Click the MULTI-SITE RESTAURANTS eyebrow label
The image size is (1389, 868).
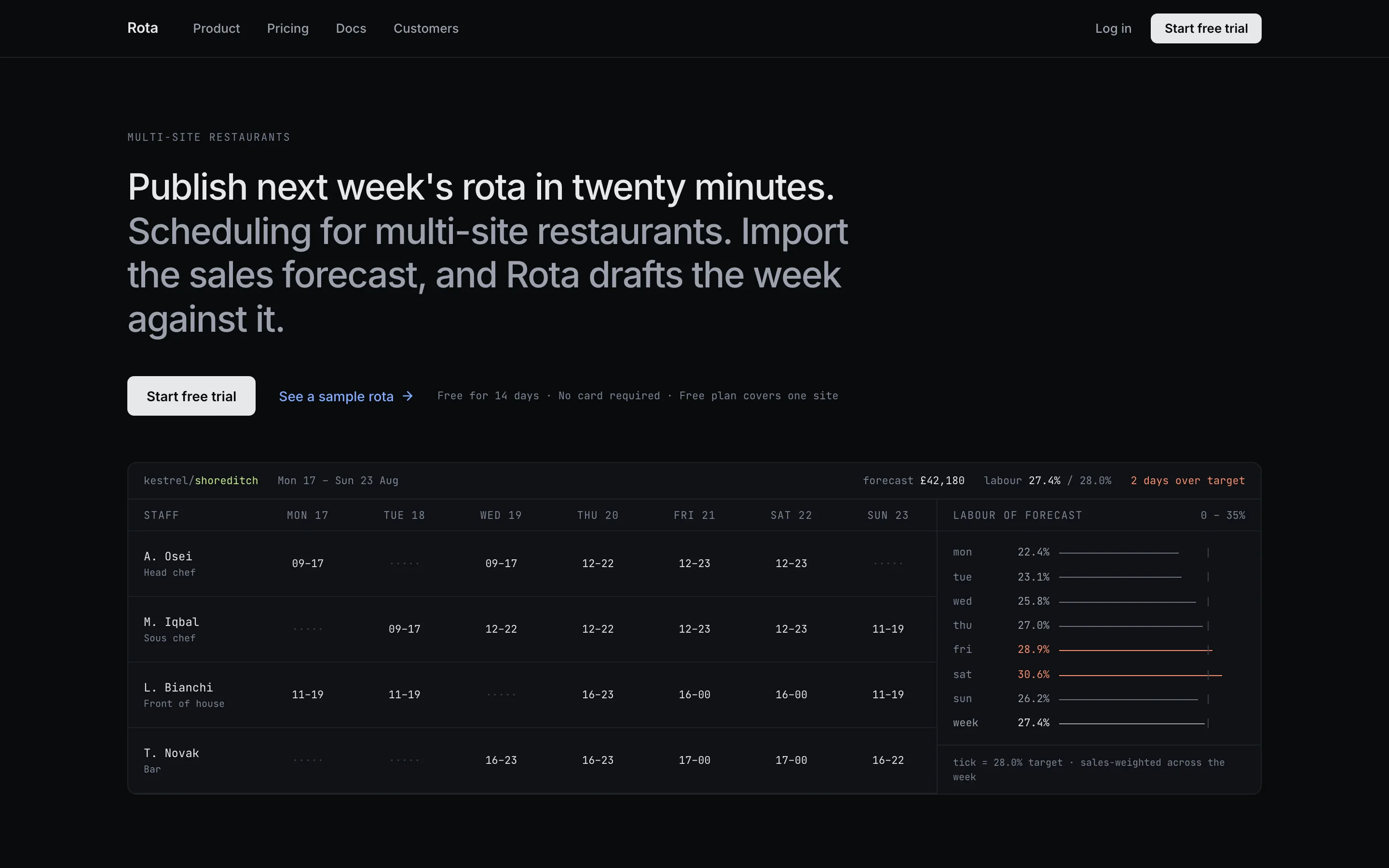coord(209,137)
